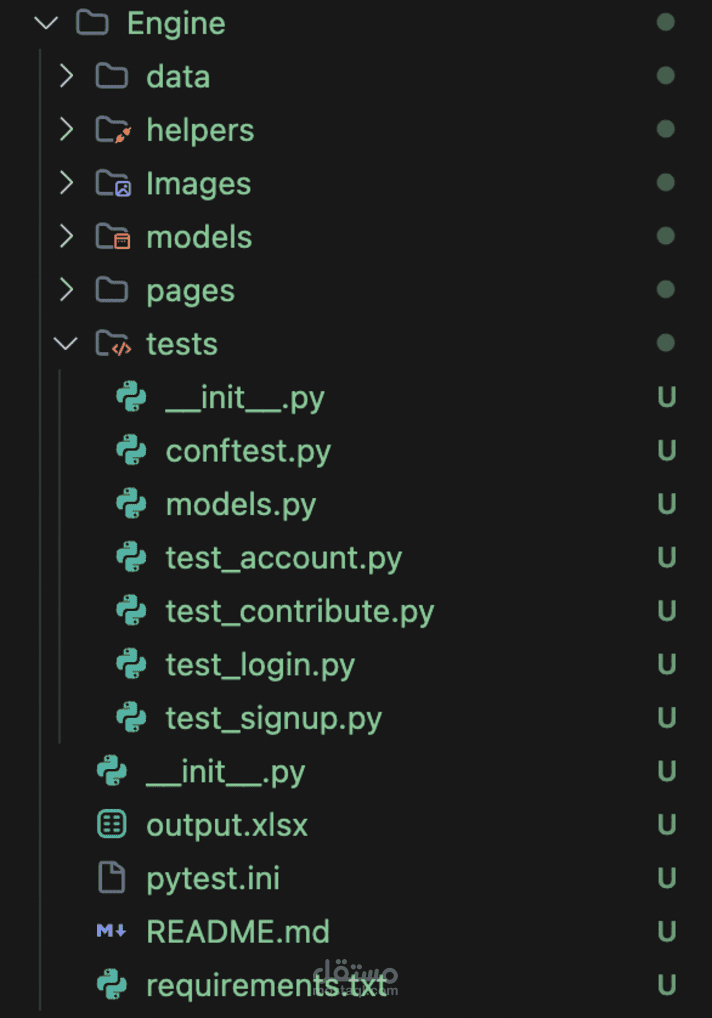The image size is (712, 1018).
Task: Open test_contribute.py in the editor
Action: pyautogui.click(x=299, y=611)
